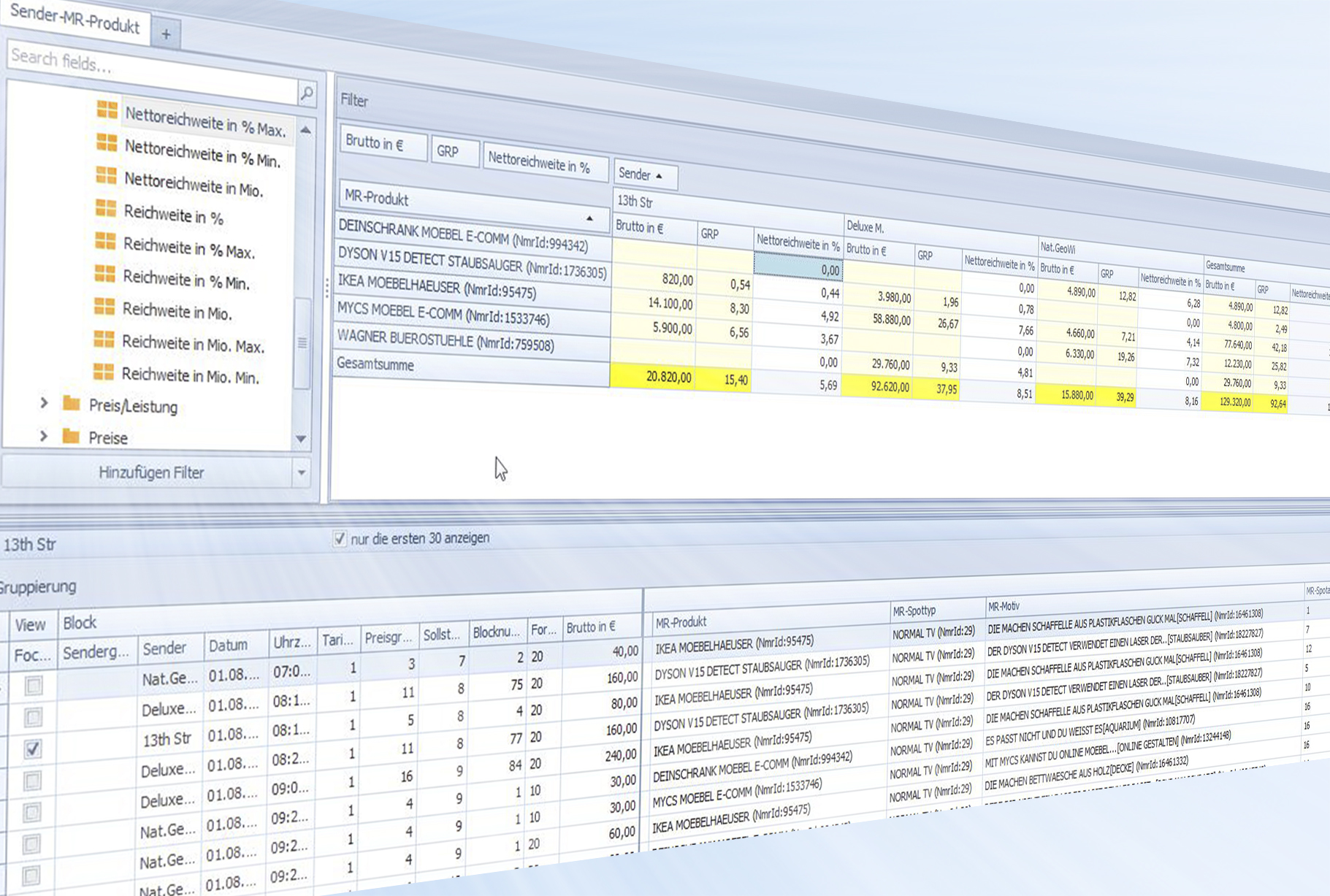This screenshot has height=896, width=1330.
Task: Select row WAGNER BUEROSTUEHLE in the pivot
Action: click(x=471, y=340)
